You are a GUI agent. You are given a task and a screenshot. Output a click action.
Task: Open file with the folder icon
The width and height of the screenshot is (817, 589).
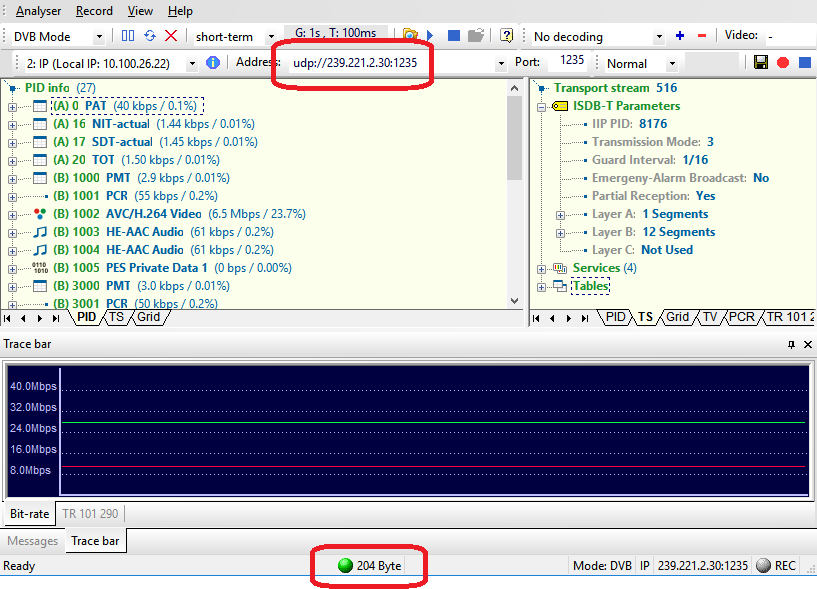click(x=410, y=35)
